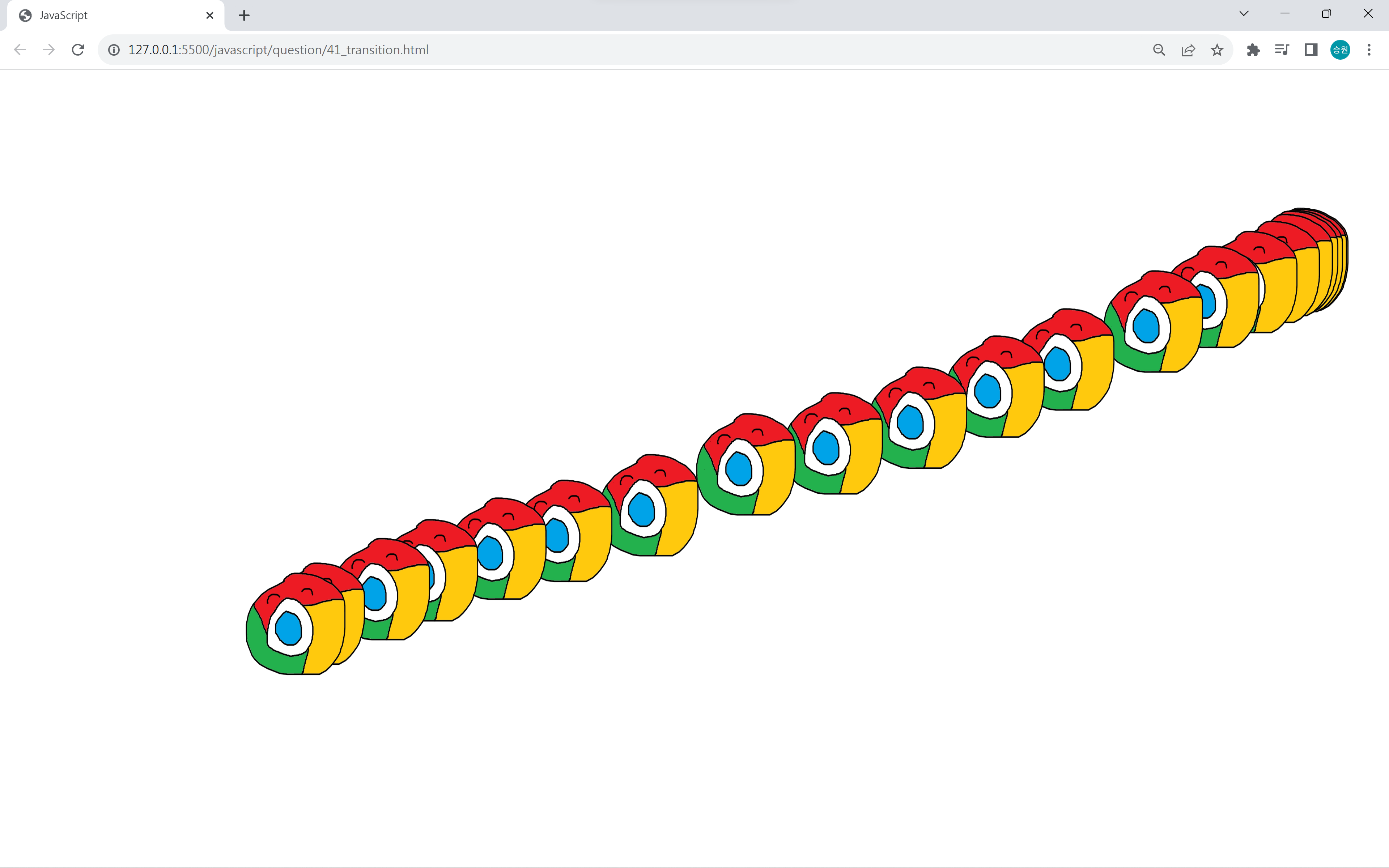Share this page via share icon

point(1188,50)
